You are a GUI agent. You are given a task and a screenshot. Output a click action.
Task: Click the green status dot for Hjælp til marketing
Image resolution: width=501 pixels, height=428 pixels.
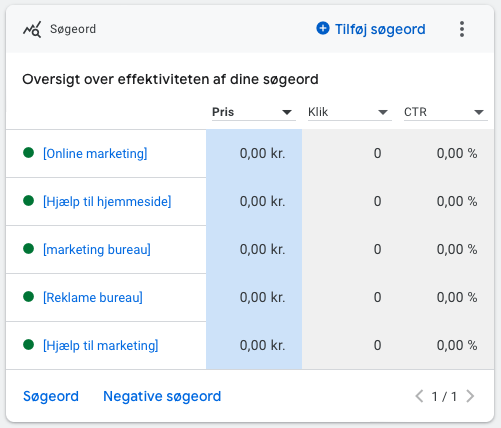pos(29,345)
